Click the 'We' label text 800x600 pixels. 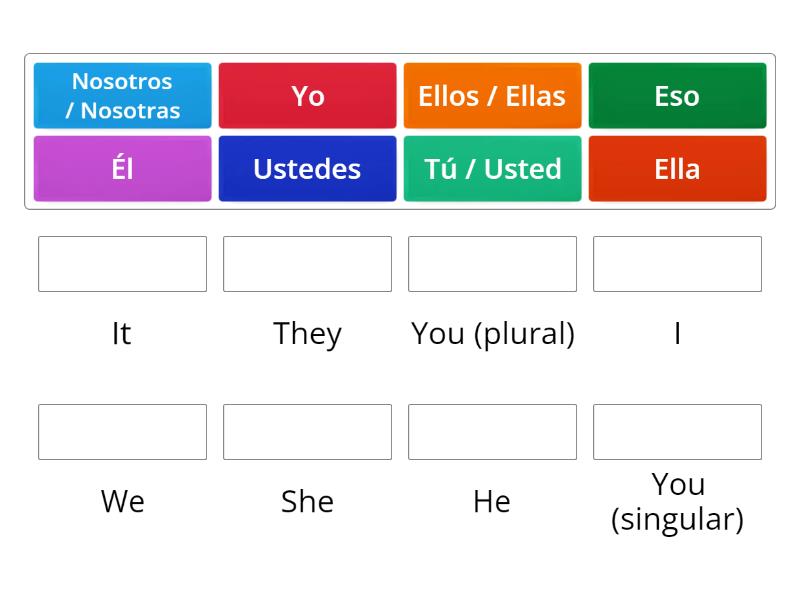point(122,502)
